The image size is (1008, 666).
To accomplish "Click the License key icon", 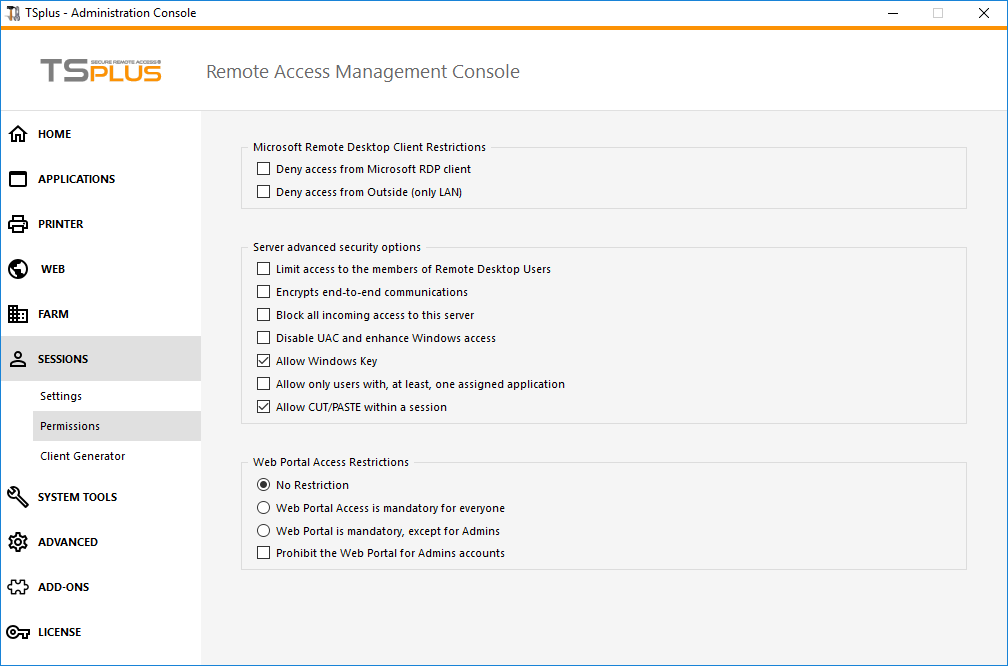I will (18, 632).
